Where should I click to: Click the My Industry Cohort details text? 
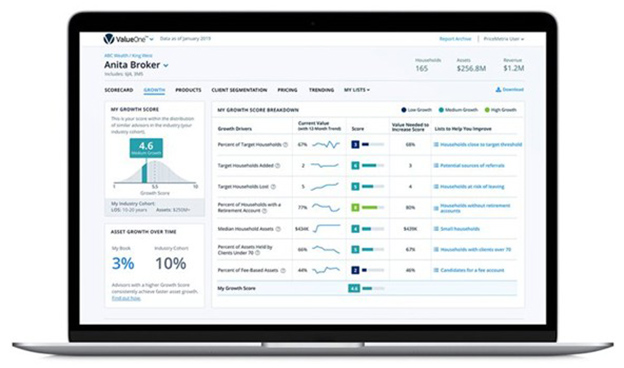tap(151, 207)
